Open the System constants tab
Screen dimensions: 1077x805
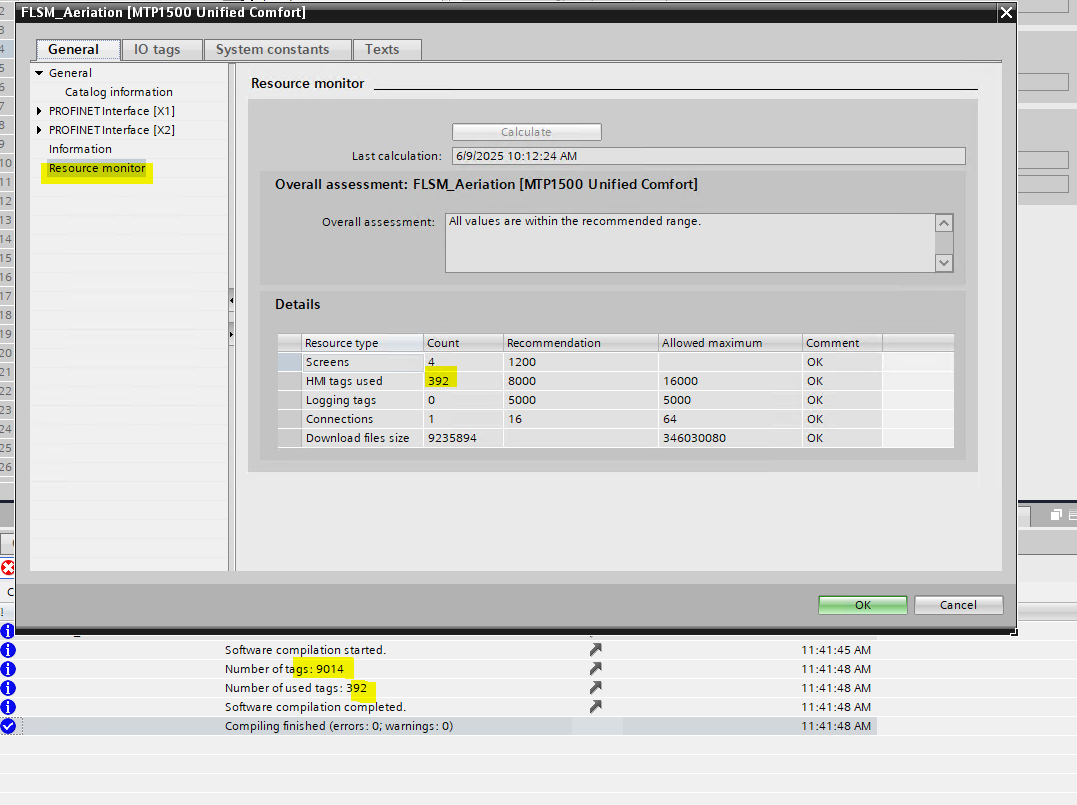coord(272,50)
